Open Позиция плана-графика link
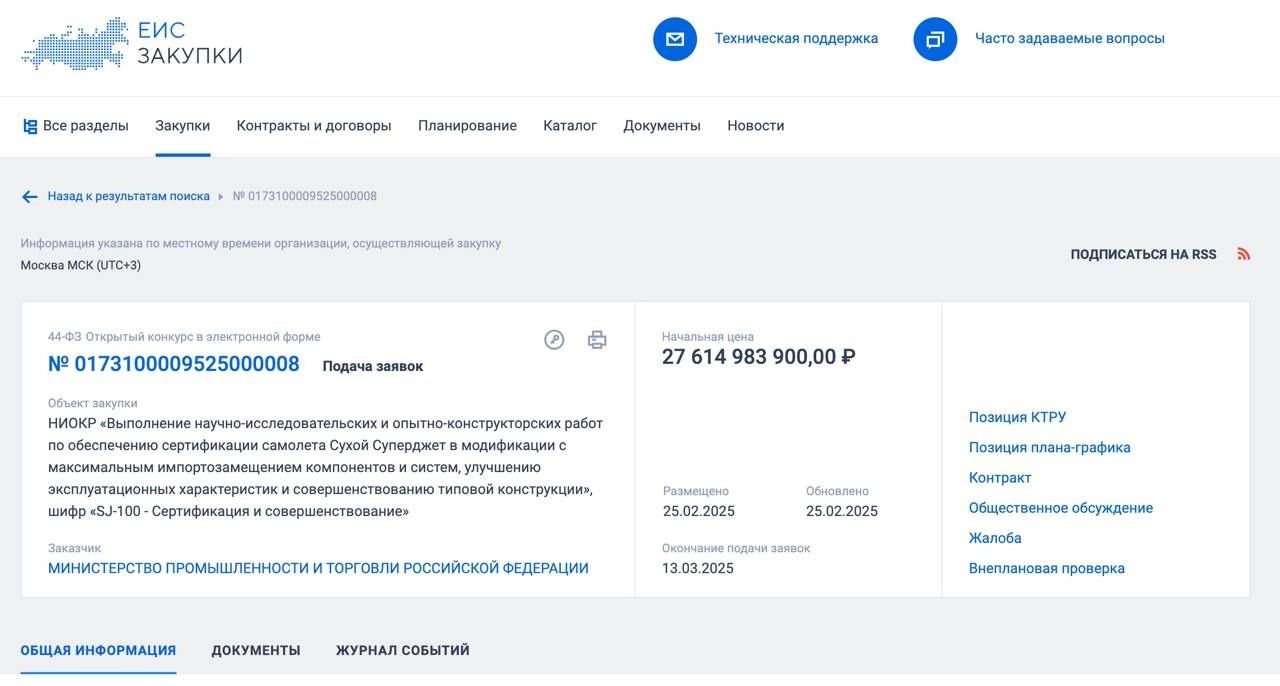1280x686 pixels. tap(1050, 448)
